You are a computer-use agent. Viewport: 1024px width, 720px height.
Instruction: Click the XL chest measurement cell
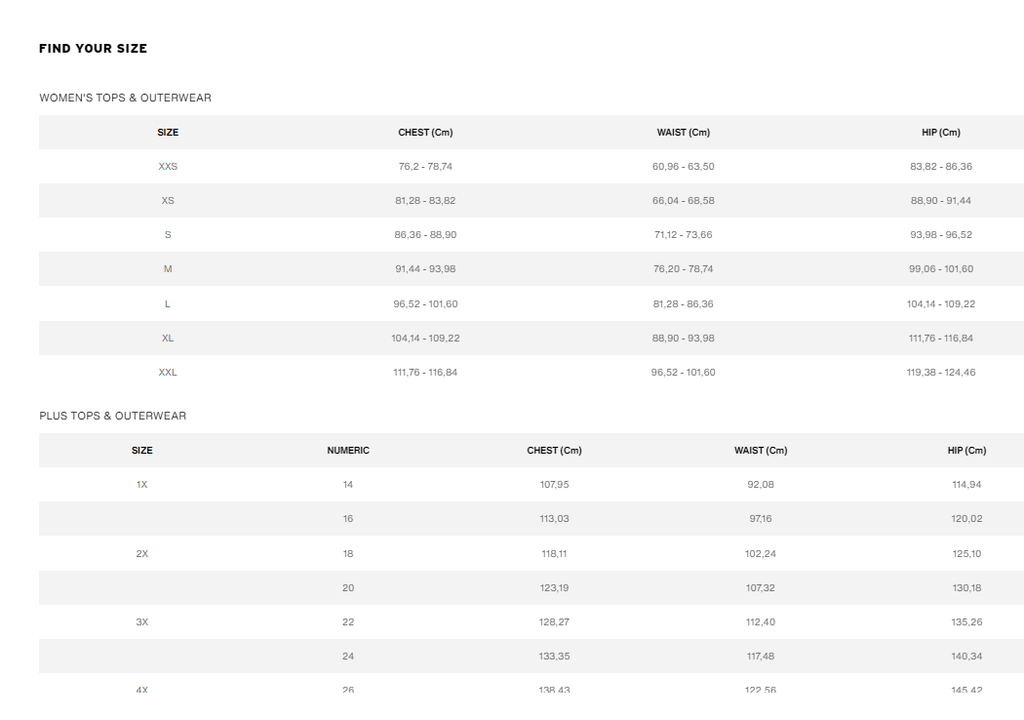pyautogui.click(x=425, y=338)
